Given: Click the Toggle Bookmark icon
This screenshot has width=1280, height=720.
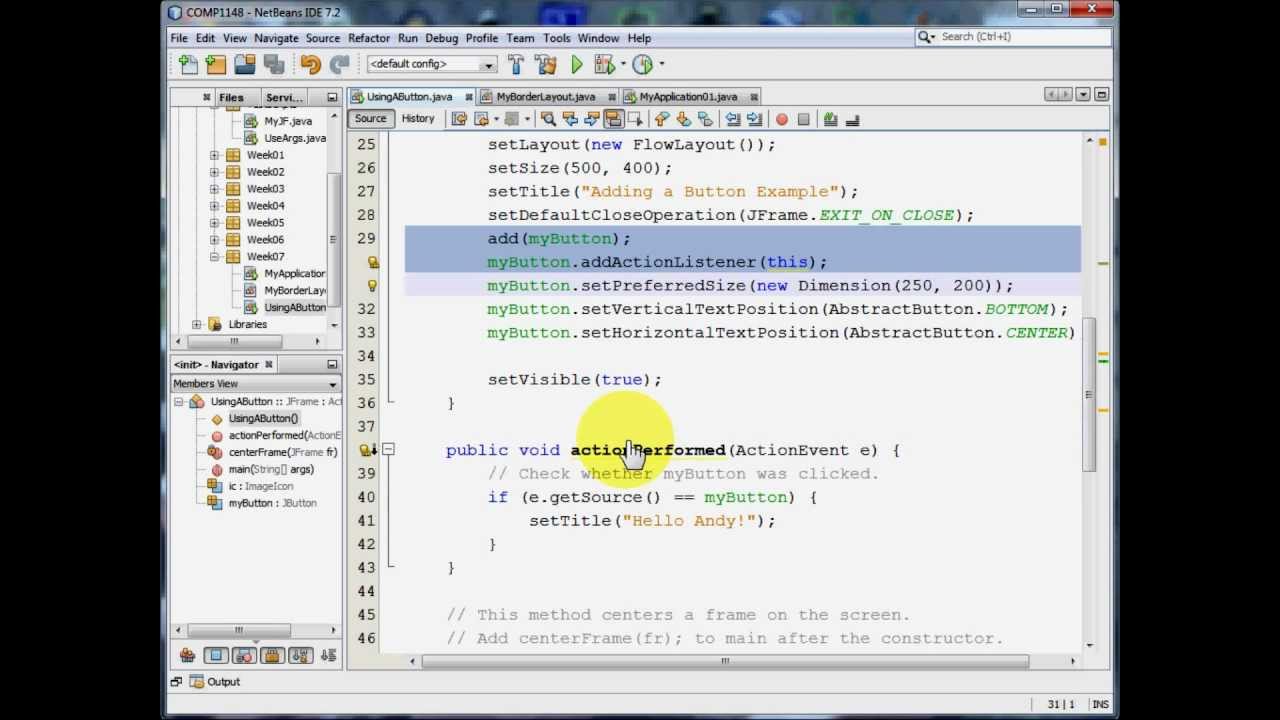Looking at the screenshot, I should (705, 120).
